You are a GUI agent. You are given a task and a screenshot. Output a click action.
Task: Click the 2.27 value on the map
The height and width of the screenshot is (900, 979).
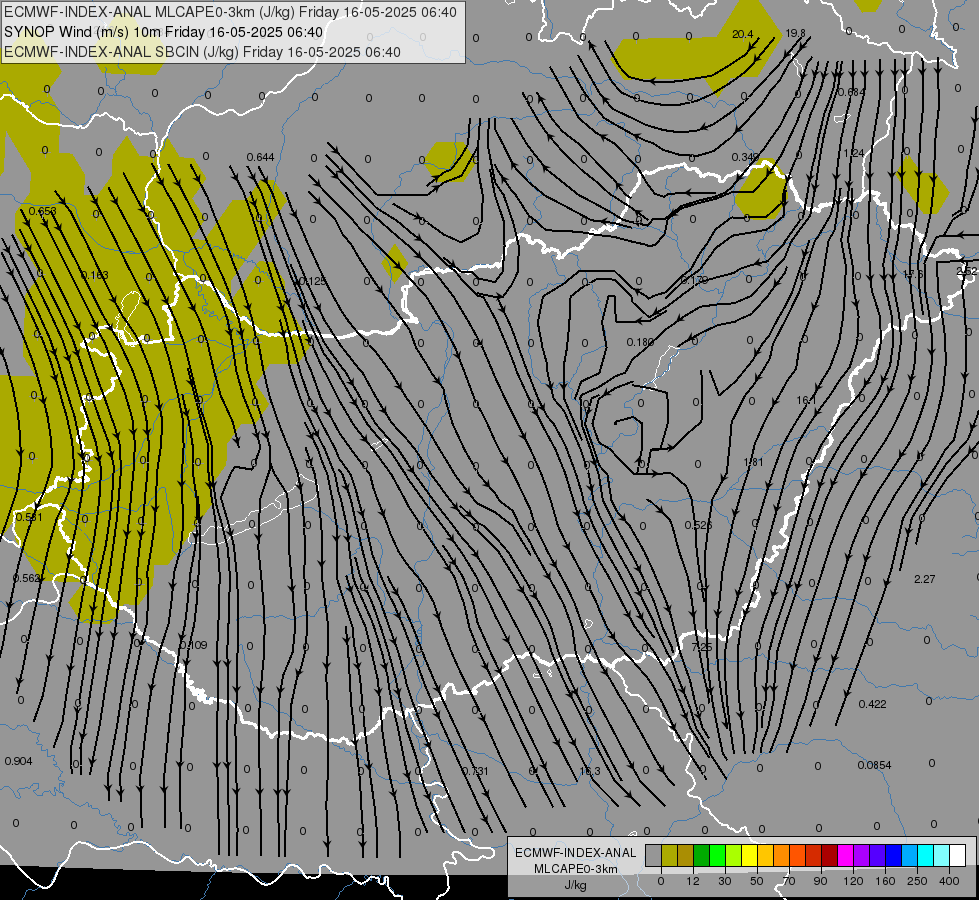tap(925, 579)
